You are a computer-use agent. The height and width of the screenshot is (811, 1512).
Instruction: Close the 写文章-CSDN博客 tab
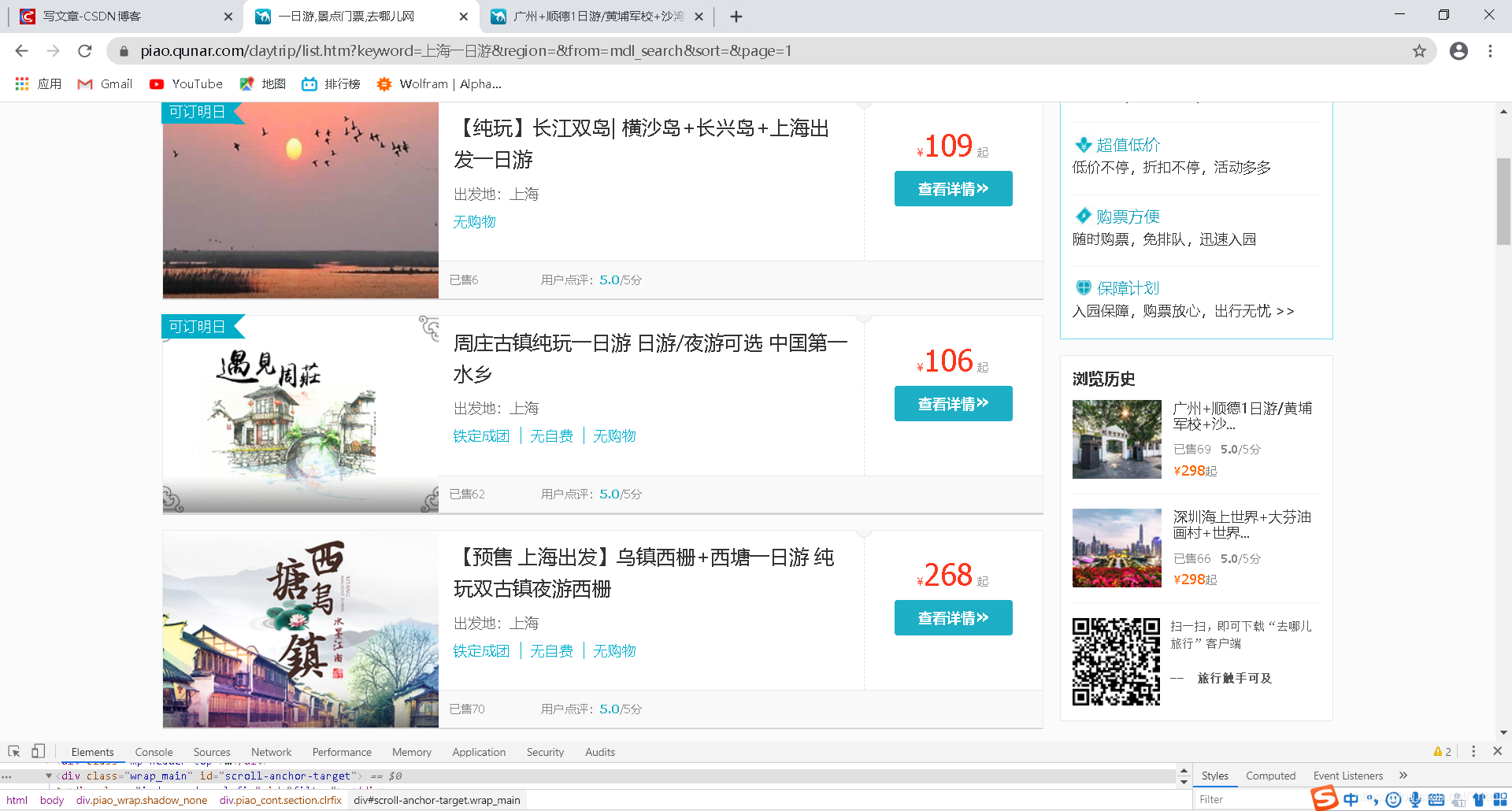[x=228, y=17]
